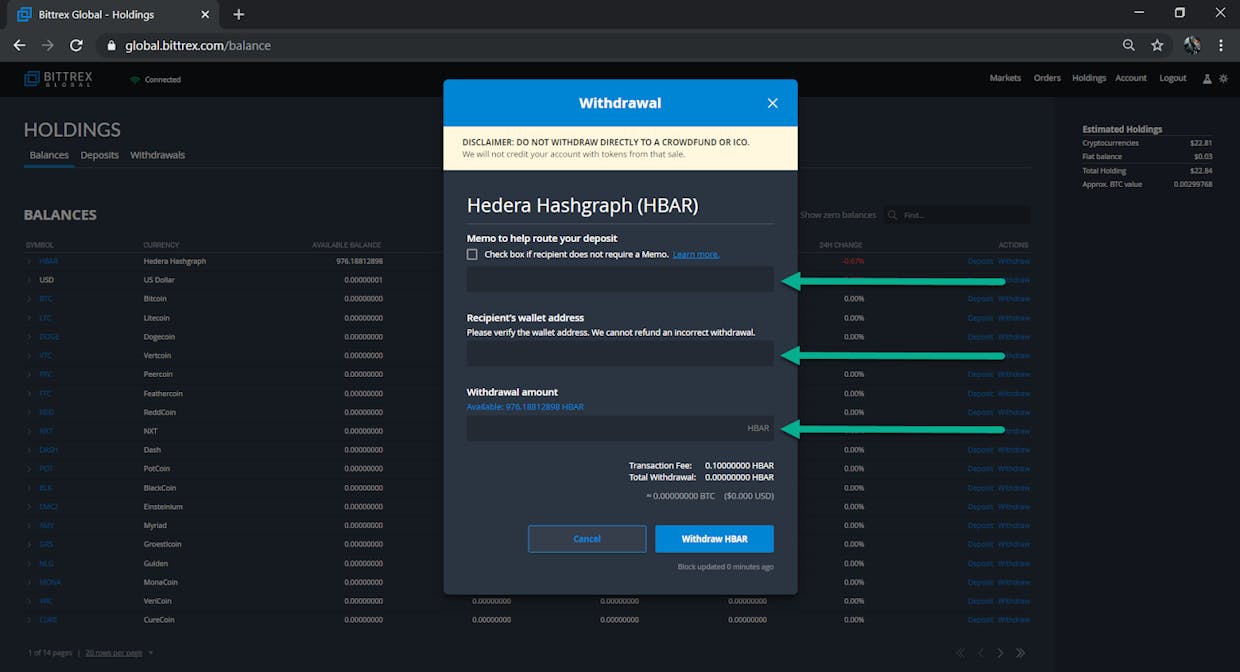Sort by AVAILABLE BALANCE column header
Screen dimensions: 1240x672
click(x=346, y=245)
